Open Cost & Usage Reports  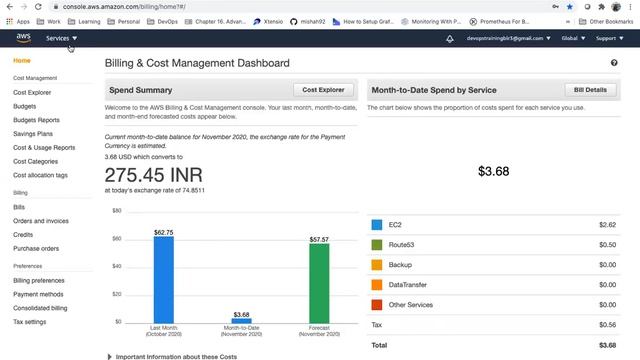pos(44,148)
